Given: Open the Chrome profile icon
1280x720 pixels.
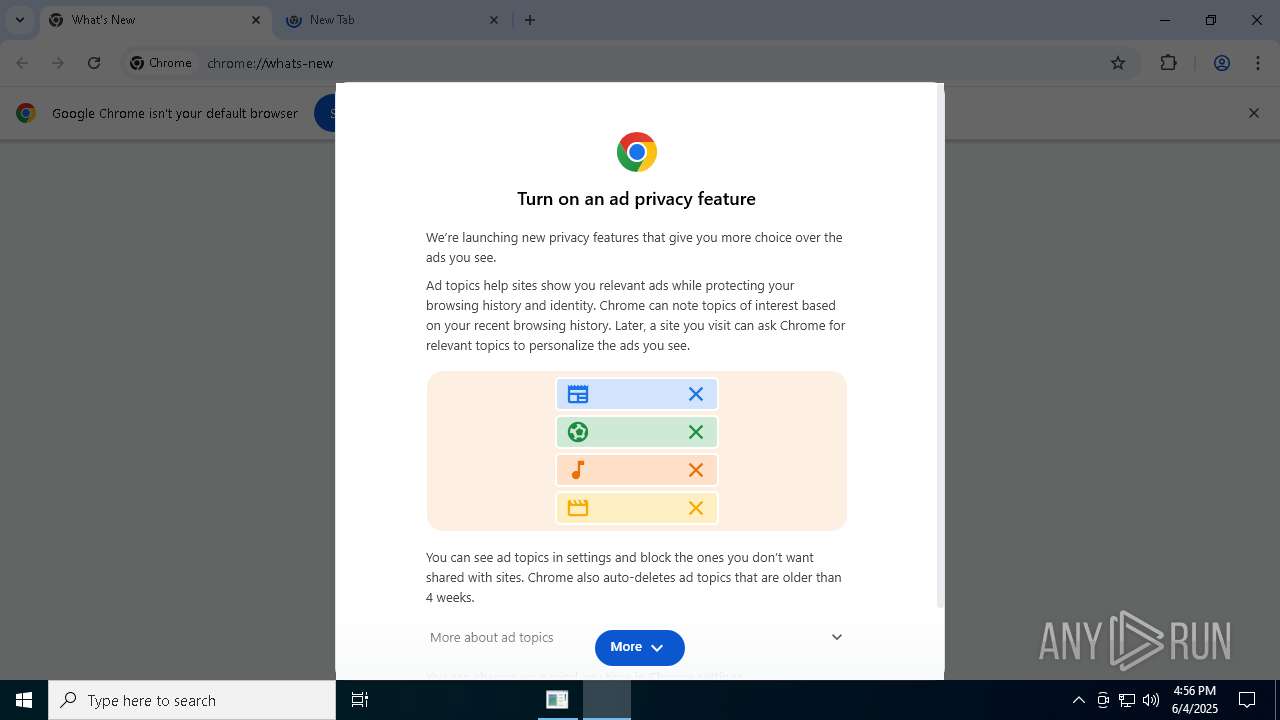Looking at the screenshot, I should click(x=1222, y=63).
